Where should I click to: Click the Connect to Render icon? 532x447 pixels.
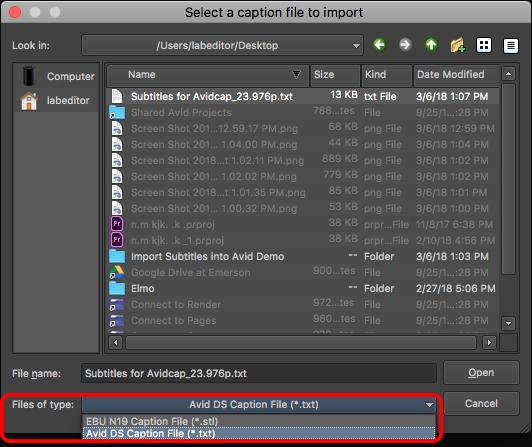117,304
